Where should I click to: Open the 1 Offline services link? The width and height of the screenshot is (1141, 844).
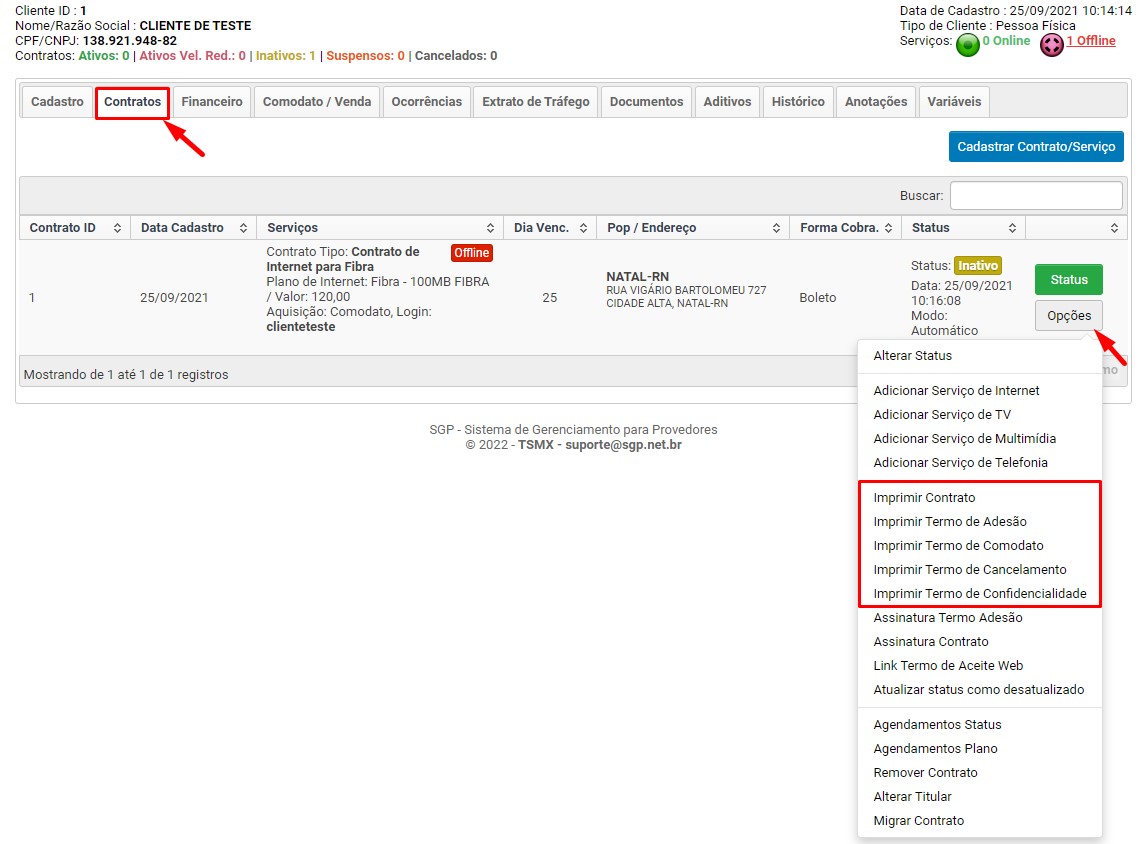(1090, 41)
